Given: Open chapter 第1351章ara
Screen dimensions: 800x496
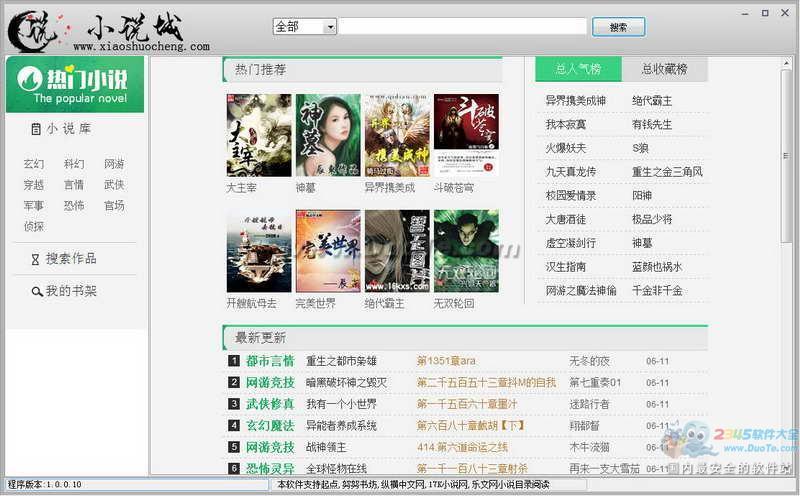Looking at the screenshot, I should click(x=446, y=361).
